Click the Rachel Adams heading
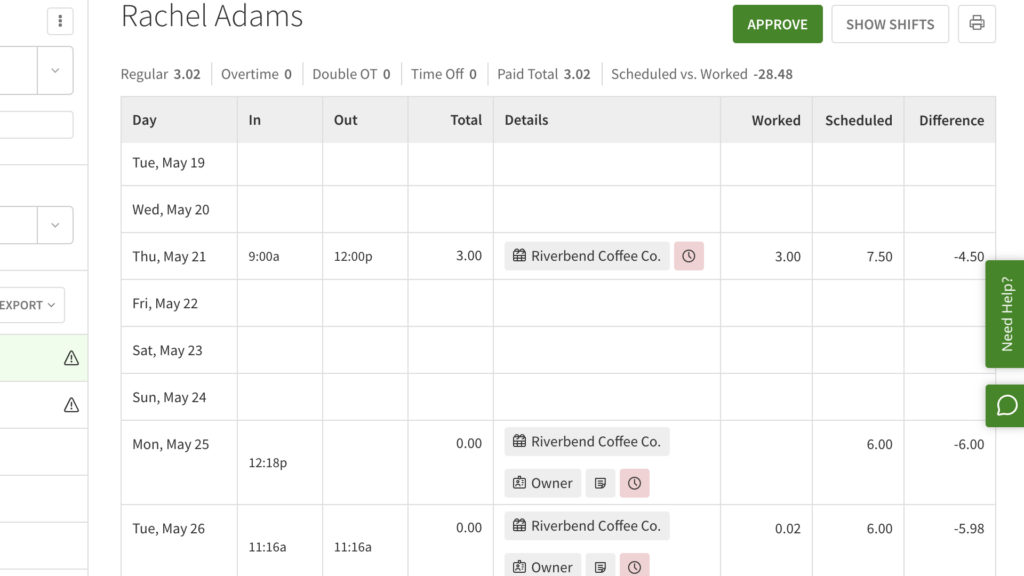 coord(212,16)
